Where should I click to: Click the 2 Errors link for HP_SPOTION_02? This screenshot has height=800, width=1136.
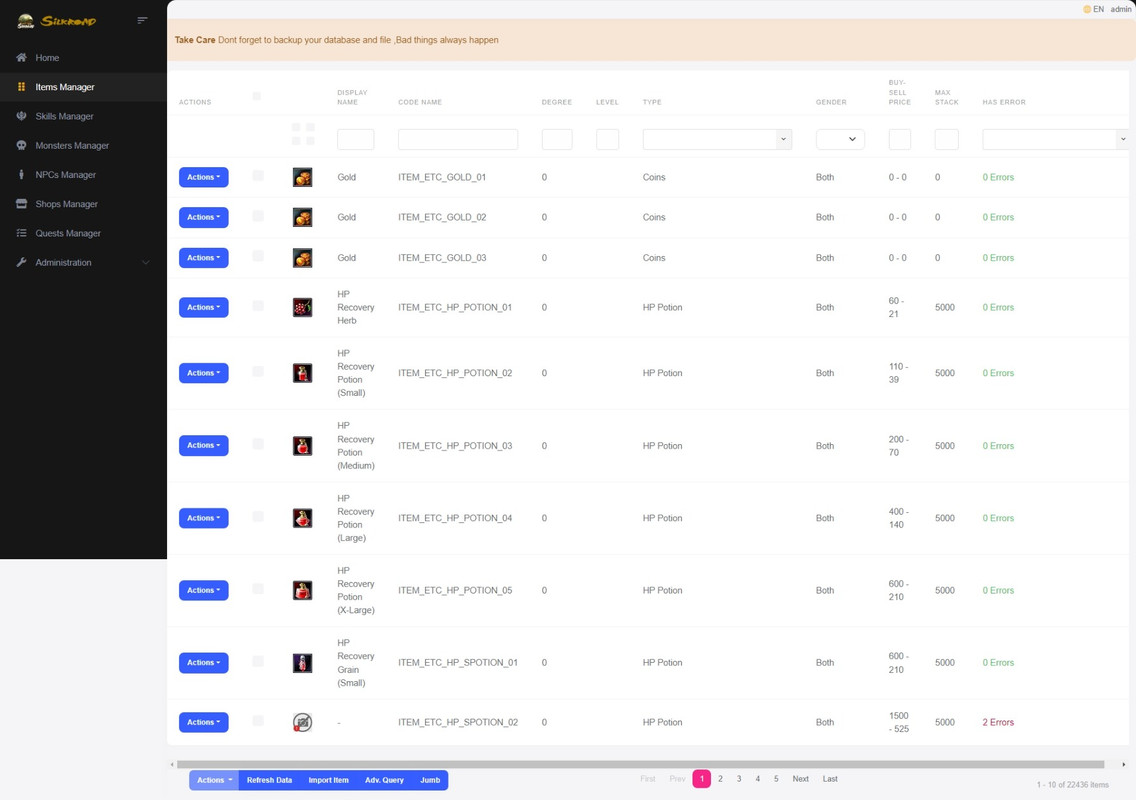pyautogui.click(x=998, y=722)
